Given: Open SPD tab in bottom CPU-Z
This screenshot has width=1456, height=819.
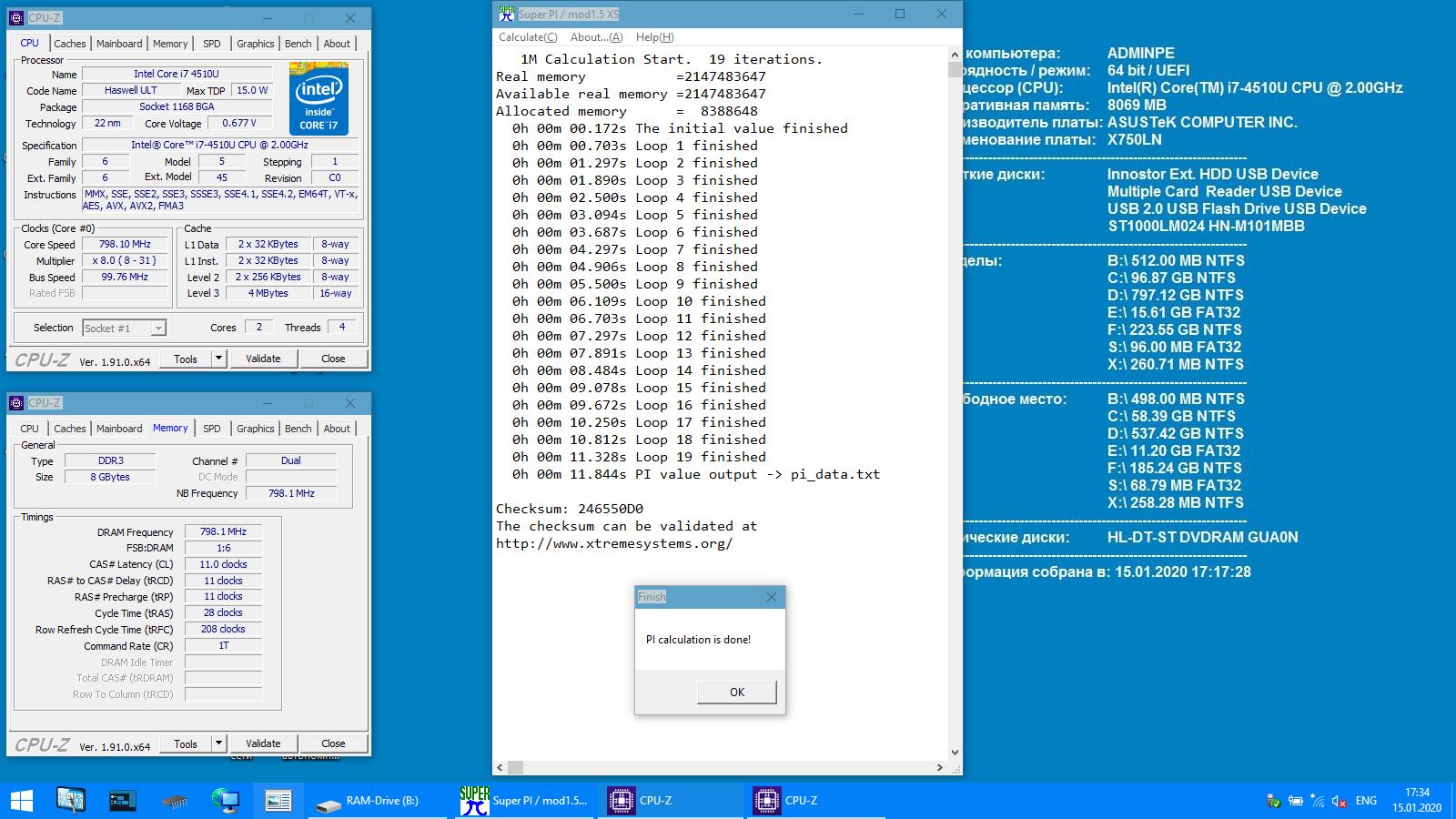Looking at the screenshot, I should tap(212, 429).
